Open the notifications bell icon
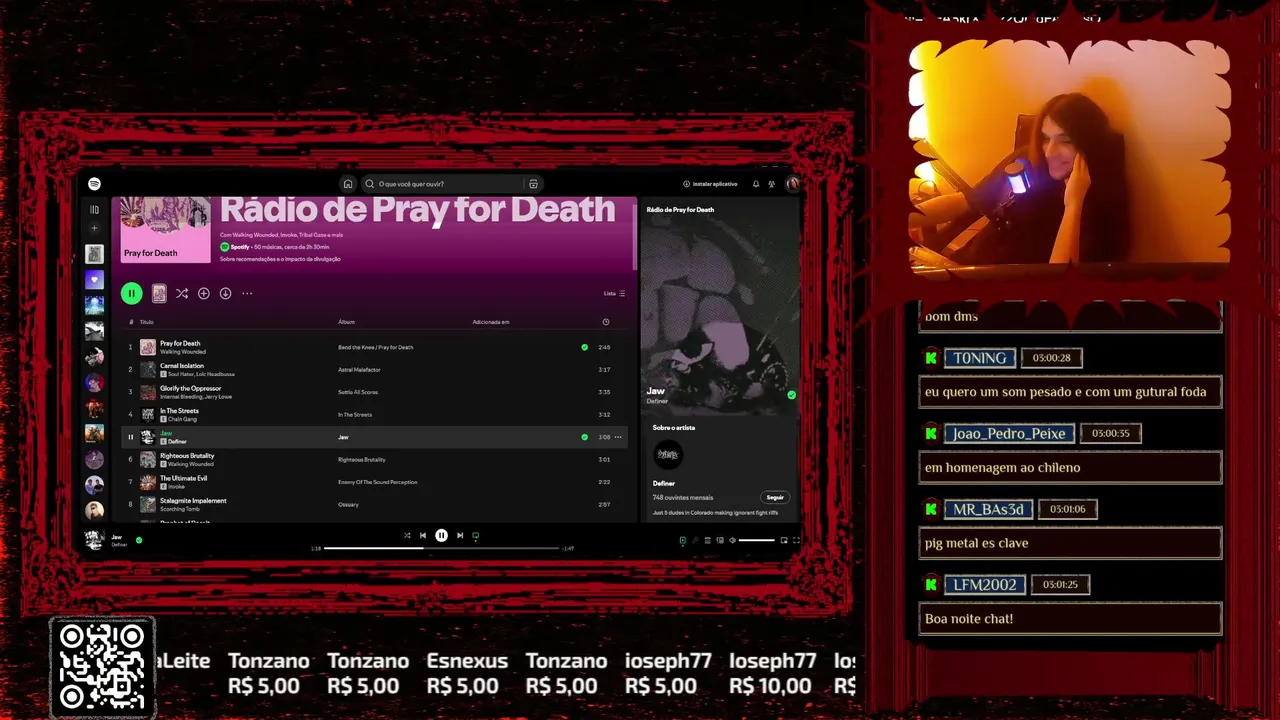The image size is (1280, 720). pos(756,184)
